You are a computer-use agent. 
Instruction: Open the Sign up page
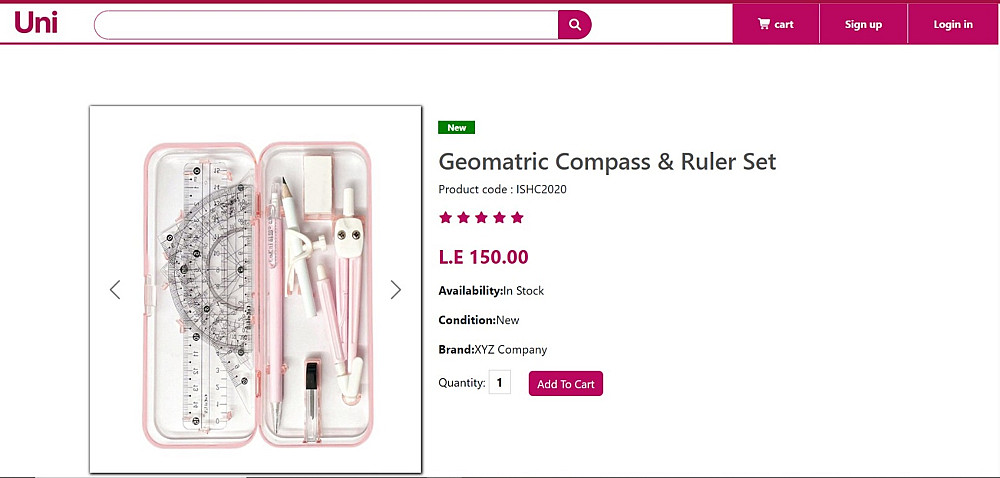click(863, 24)
